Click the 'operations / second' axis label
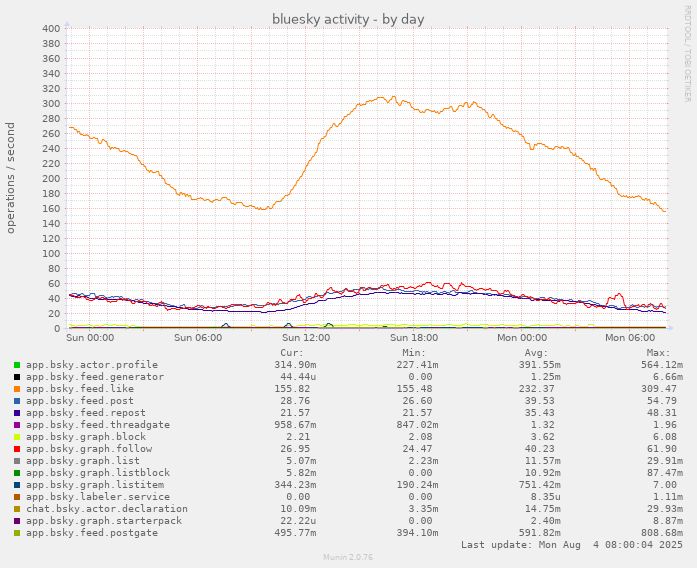Screen dimensions: 697x568 [x=11, y=178]
